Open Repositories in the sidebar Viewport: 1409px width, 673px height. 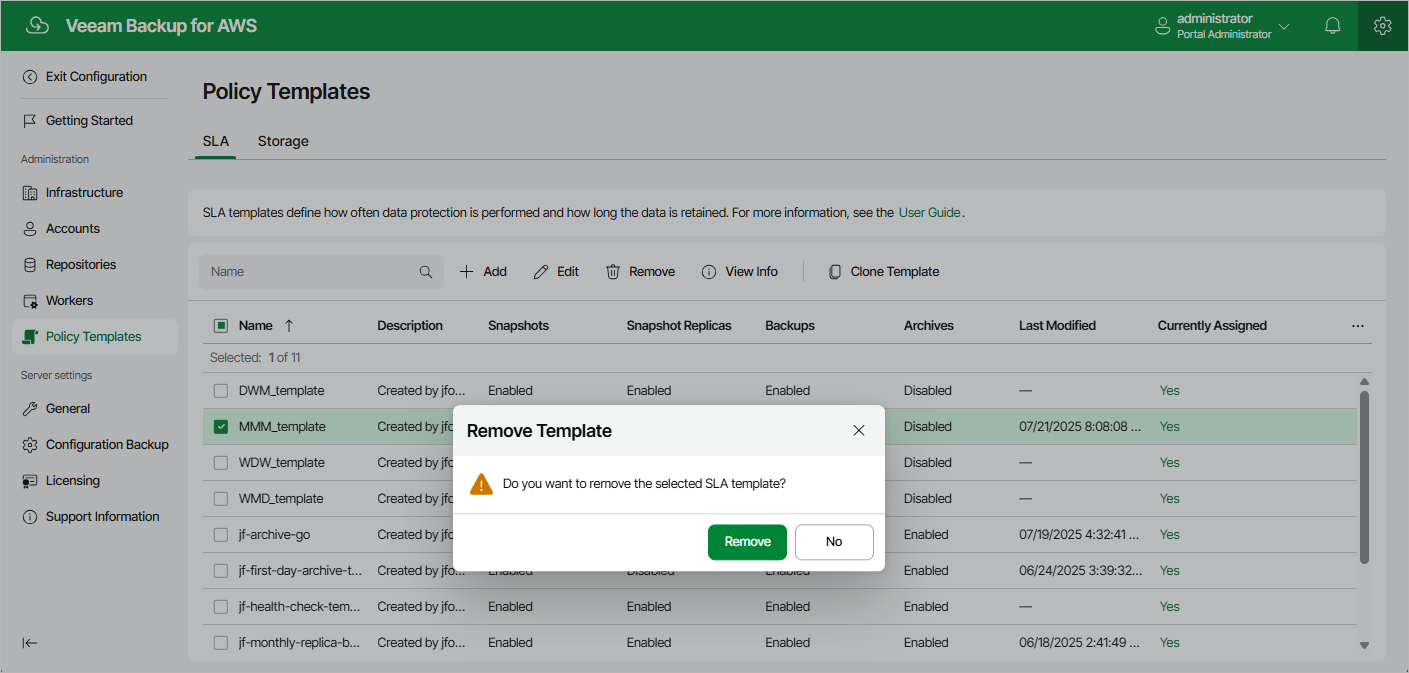click(x=81, y=265)
